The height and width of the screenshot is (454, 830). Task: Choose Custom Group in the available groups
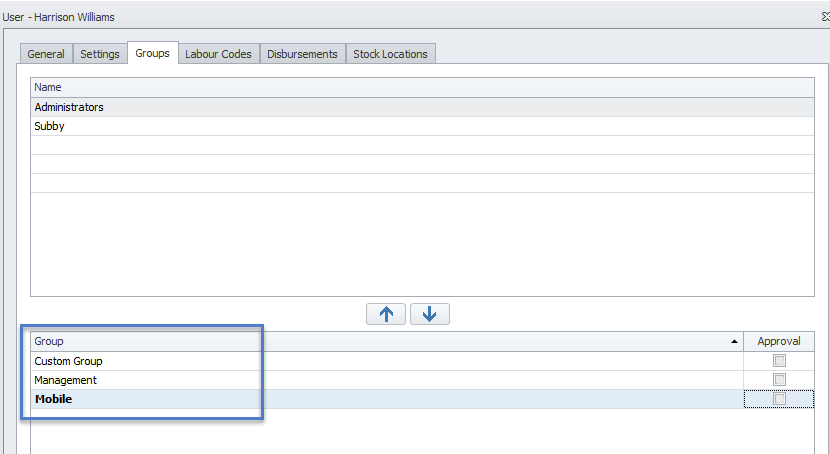(68, 361)
